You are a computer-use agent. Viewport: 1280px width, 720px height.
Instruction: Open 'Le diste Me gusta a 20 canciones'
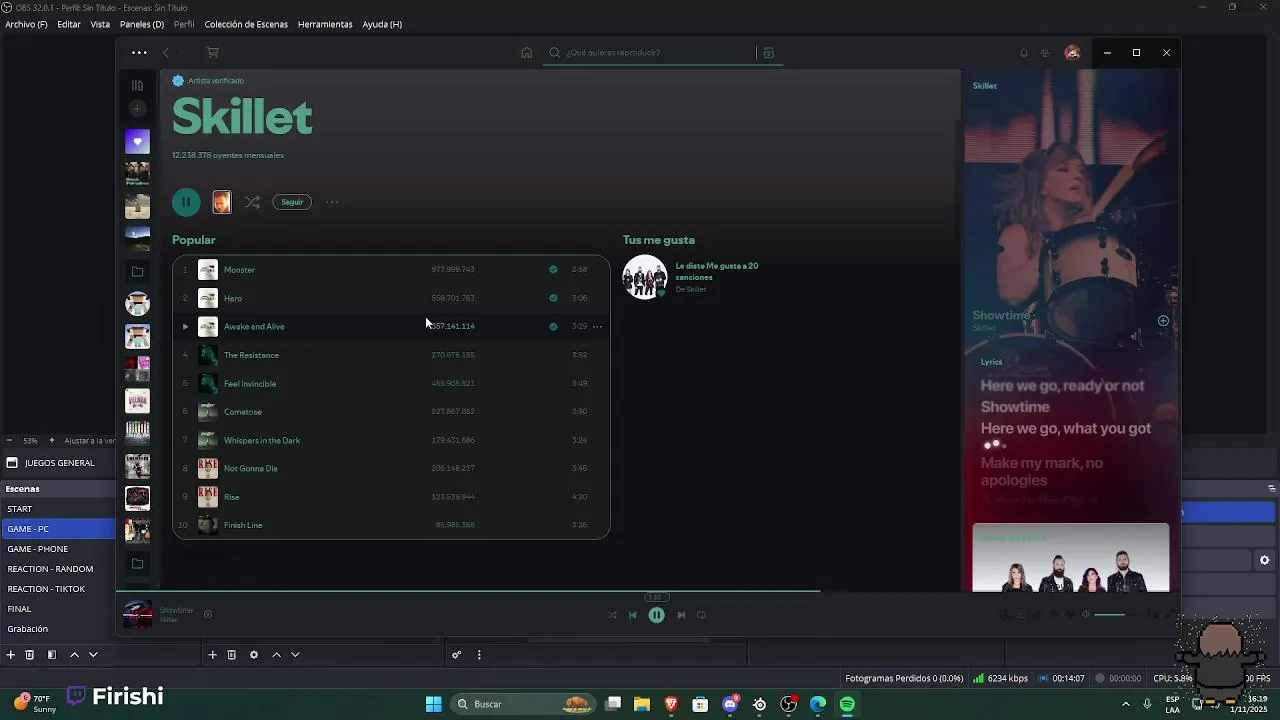717,270
